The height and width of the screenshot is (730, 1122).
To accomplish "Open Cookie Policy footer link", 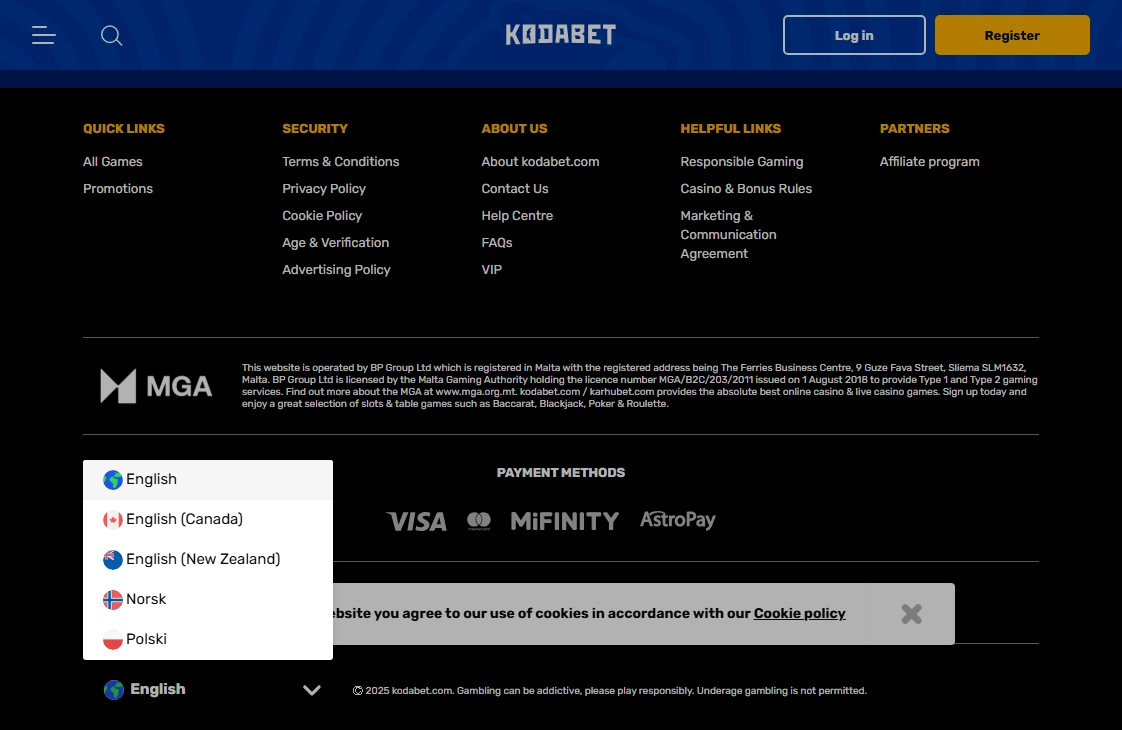I will (322, 216).
